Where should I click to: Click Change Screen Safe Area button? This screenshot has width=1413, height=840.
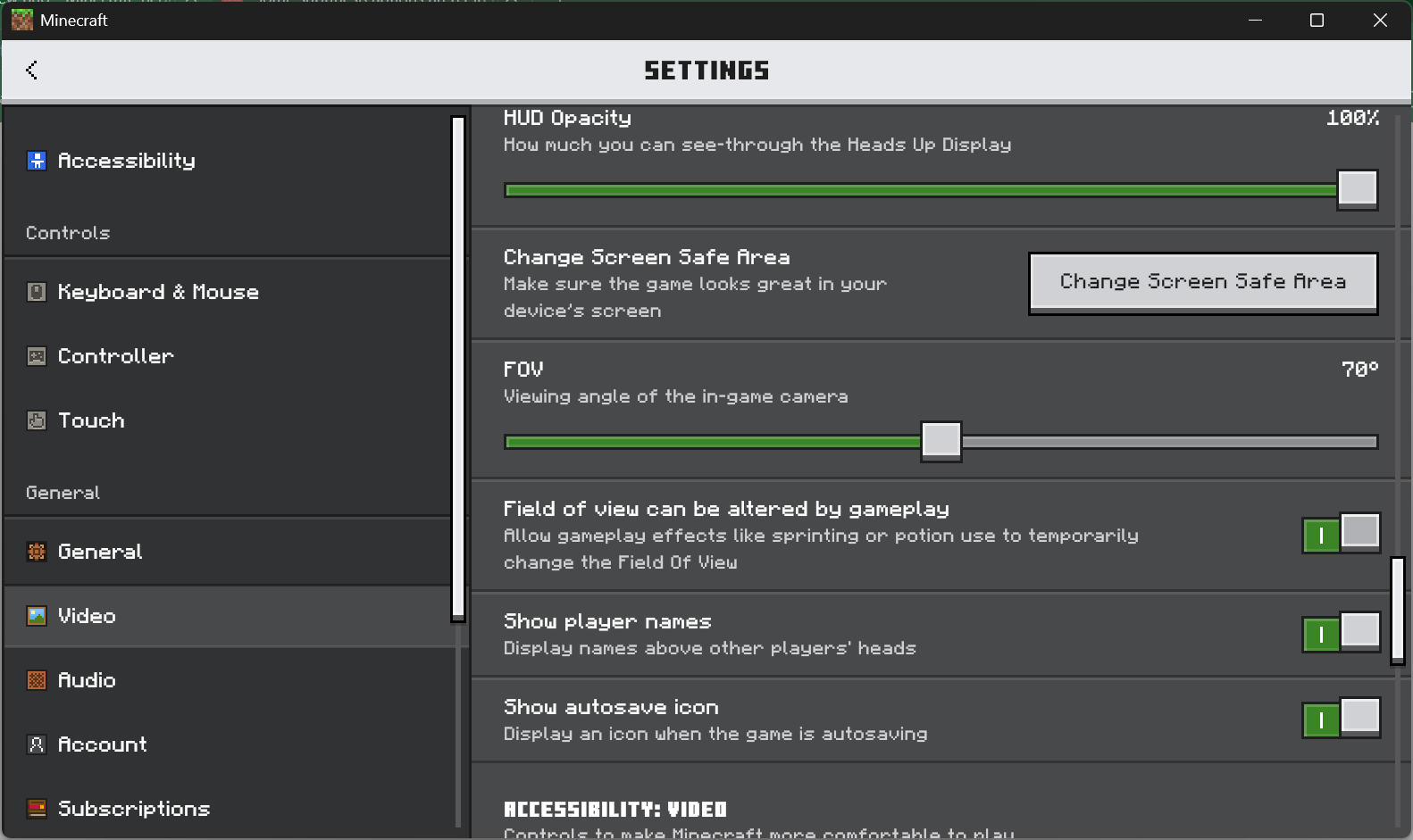(x=1203, y=283)
